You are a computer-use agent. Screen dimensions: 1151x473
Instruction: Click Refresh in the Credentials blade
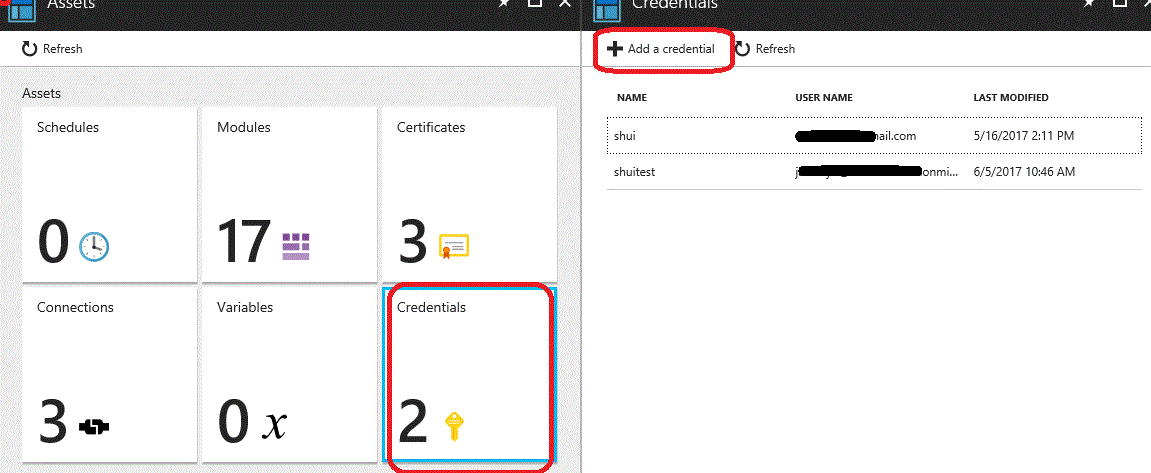tap(765, 49)
